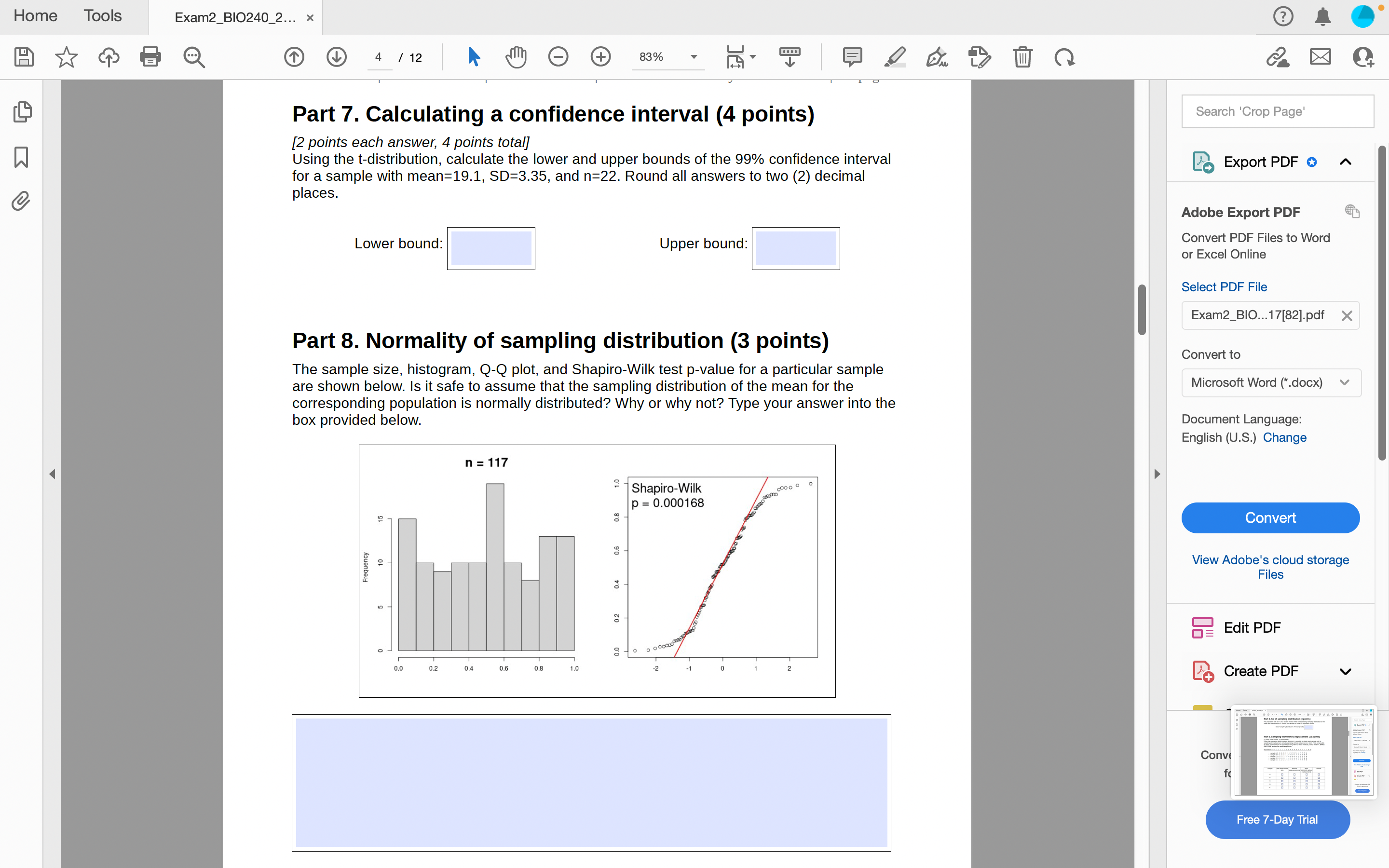This screenshot has height=868, width=1389.
Task: Activate the text selection arrow tool
Action: click(x=473, y=57)
